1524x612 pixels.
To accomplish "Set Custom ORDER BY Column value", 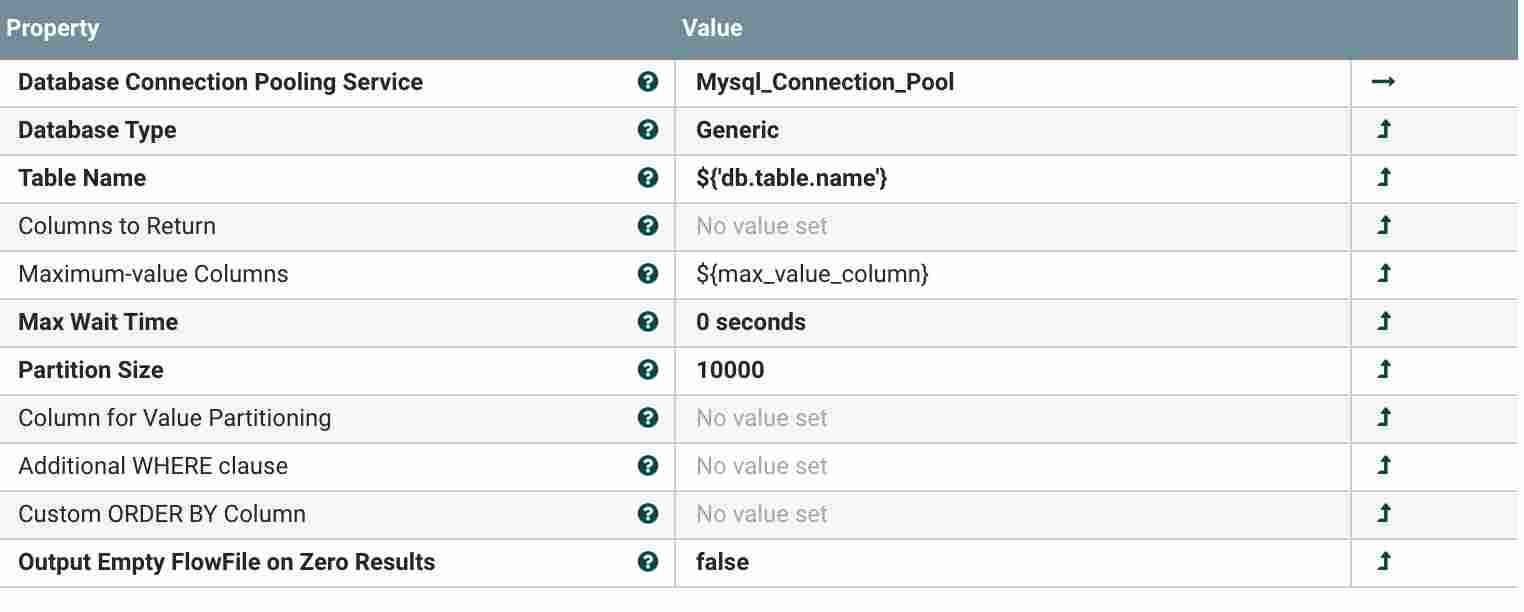I will coord(762,514).
